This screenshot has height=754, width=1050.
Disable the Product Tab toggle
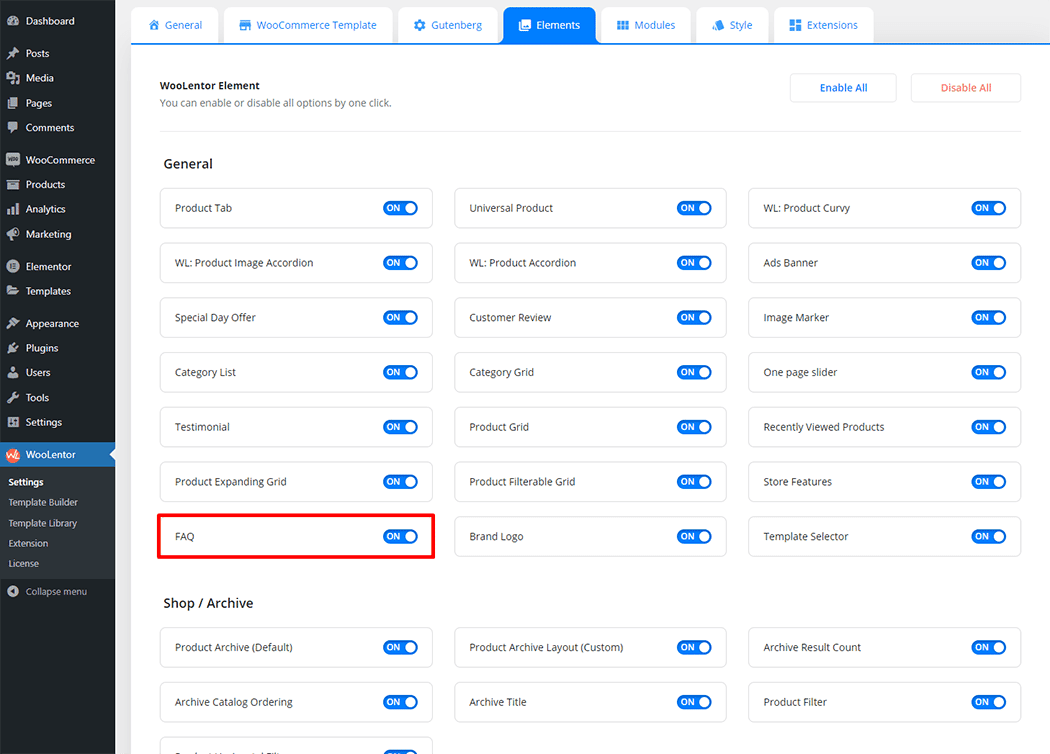tap(400, 209)
